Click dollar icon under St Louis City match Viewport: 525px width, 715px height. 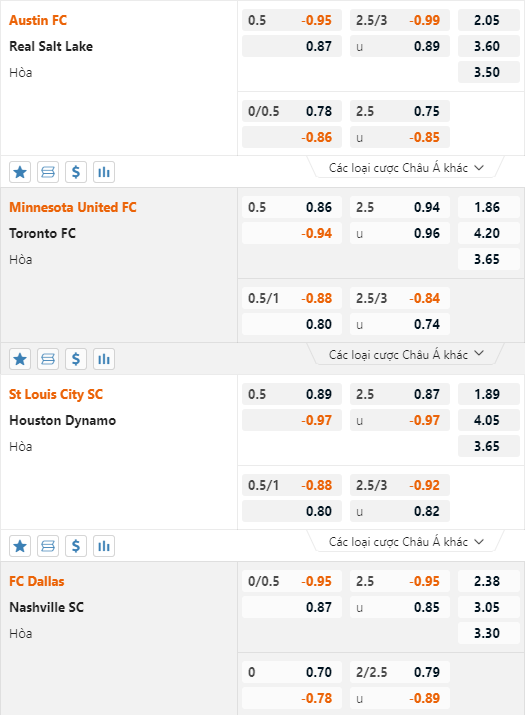(x=76, y=546)
